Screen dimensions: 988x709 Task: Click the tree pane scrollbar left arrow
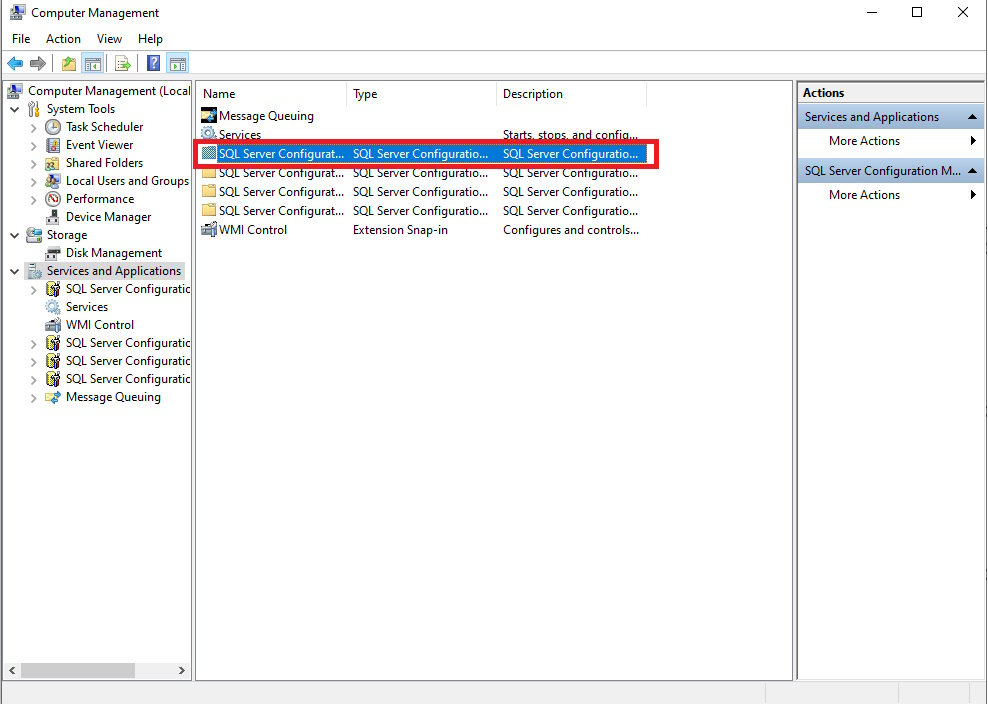12,671
